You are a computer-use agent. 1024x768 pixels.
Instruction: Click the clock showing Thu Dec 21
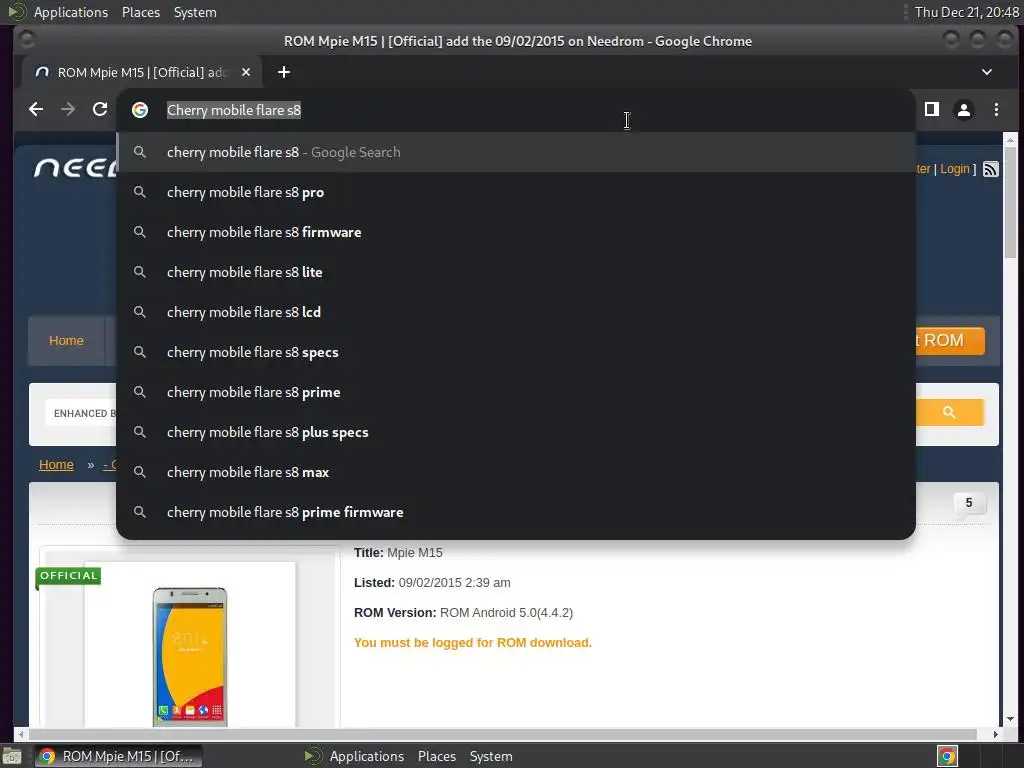967,12
